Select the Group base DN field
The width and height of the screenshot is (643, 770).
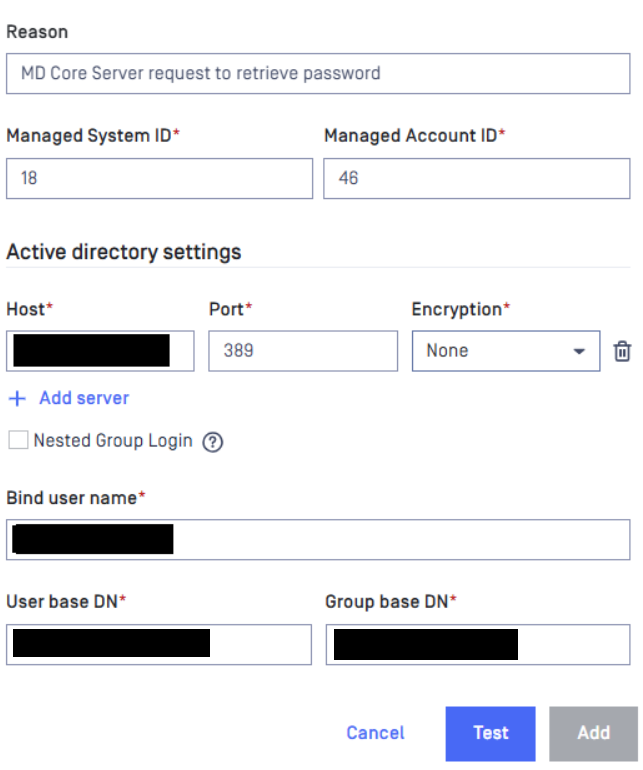(x=477, y=644)
